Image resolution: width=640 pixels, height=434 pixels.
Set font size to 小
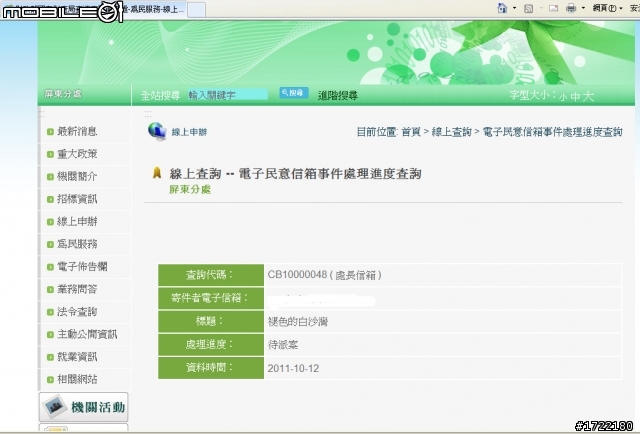point(563,97)
